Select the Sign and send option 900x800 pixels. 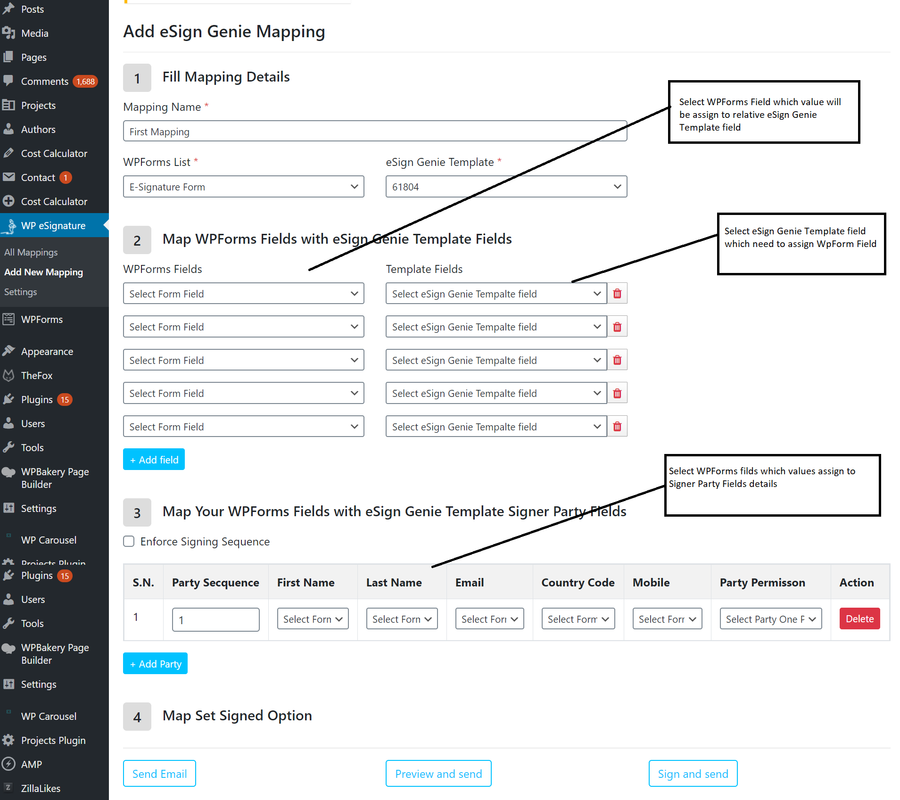(693, 773)
